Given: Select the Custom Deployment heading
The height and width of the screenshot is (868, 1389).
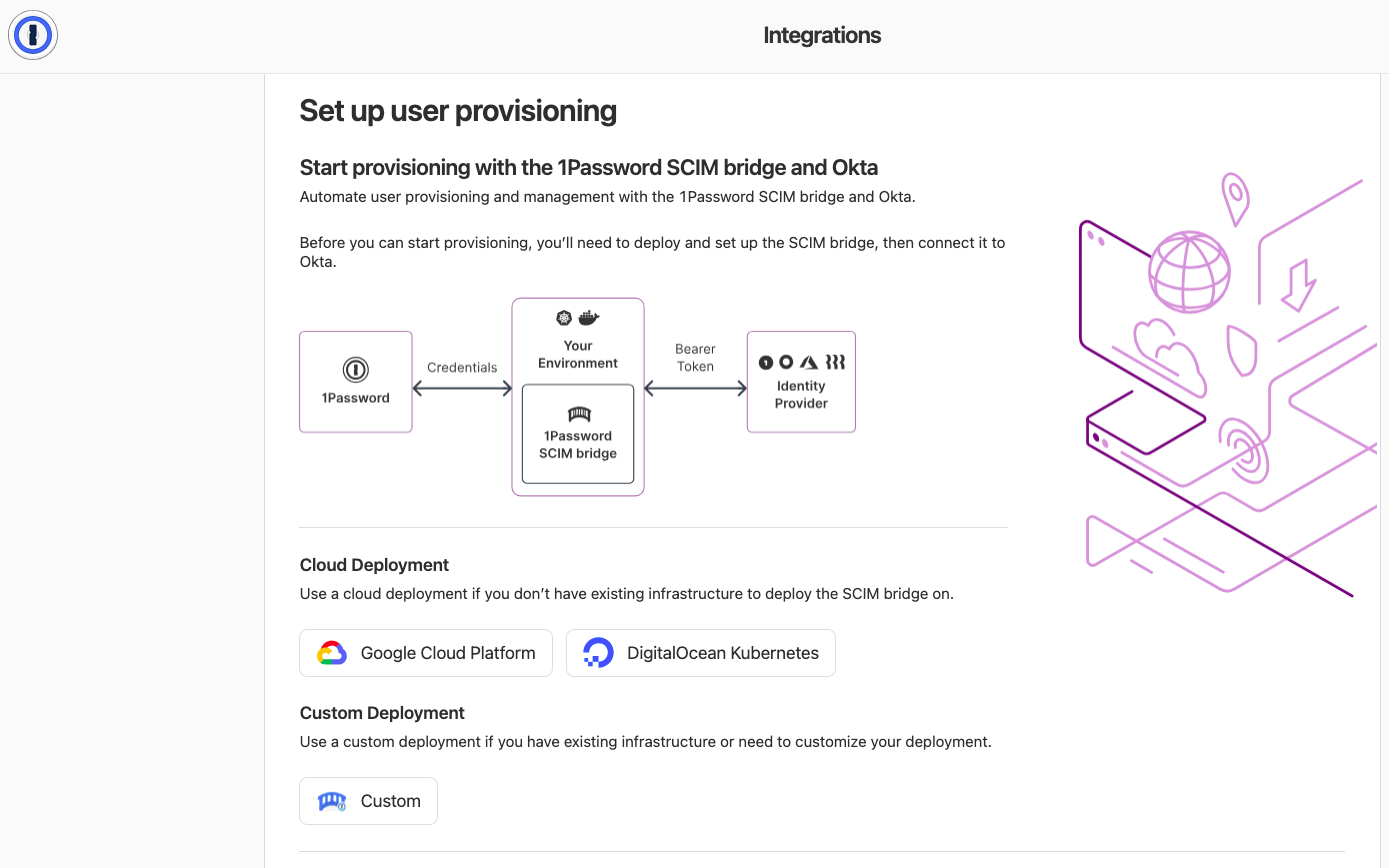Looking at the screenshot, I should (x=381, y=712).
